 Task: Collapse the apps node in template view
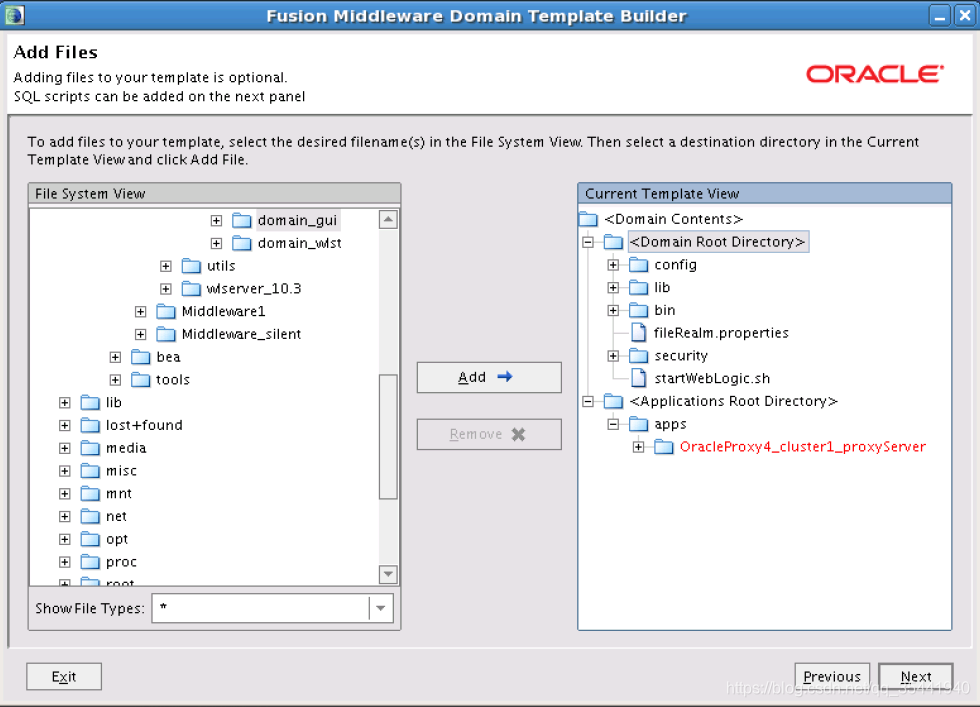point(613,424)
